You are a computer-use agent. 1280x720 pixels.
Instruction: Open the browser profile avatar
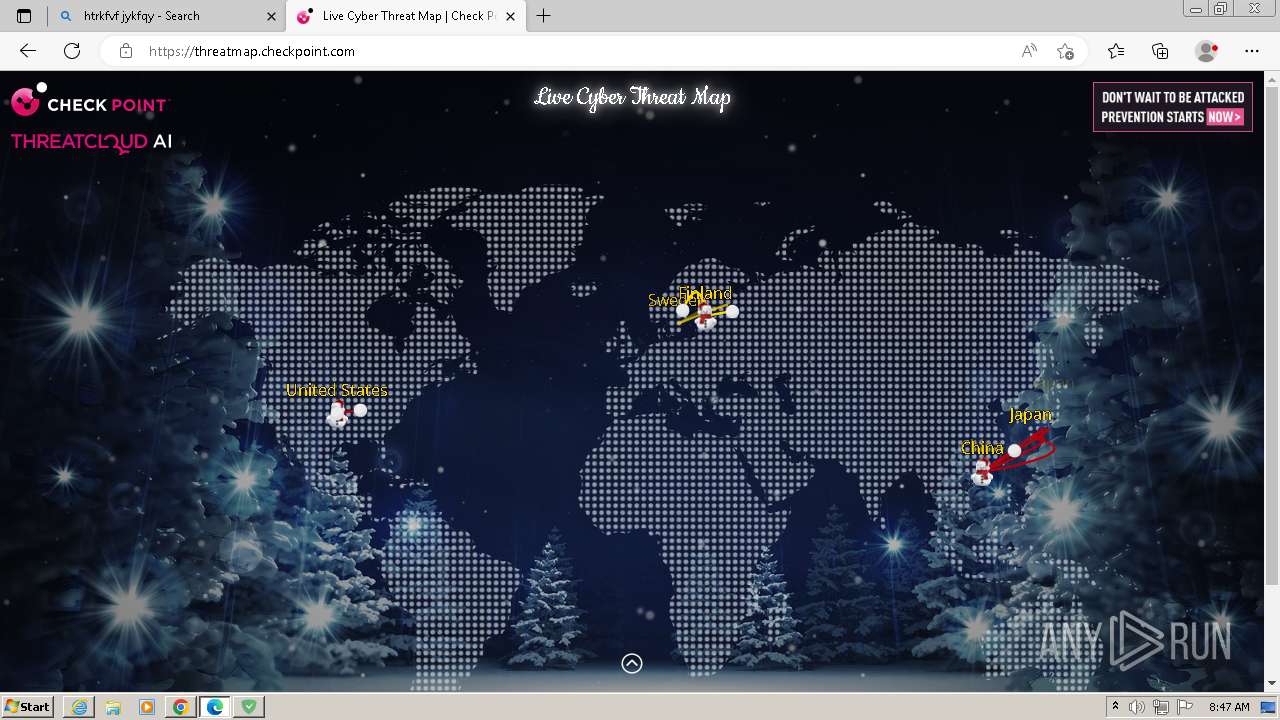click(1207, 51)
